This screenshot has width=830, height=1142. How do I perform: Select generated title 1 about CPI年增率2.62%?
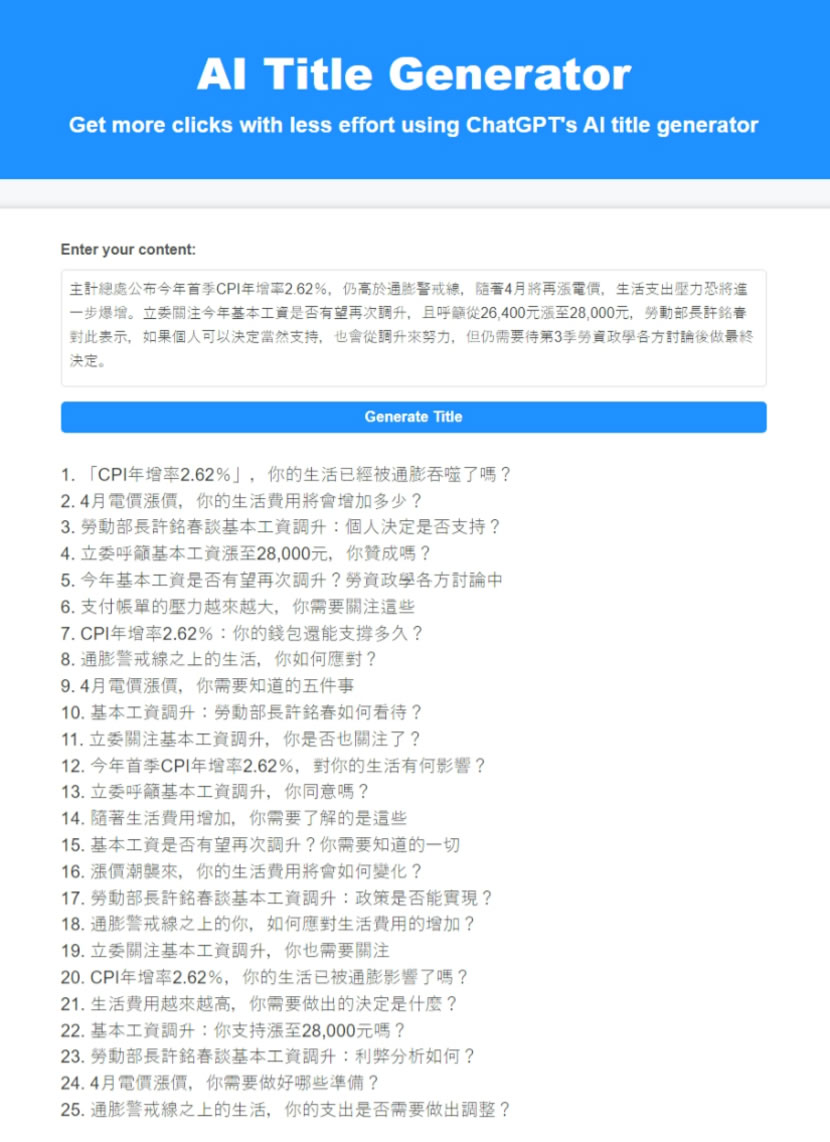tap(286, 474)
